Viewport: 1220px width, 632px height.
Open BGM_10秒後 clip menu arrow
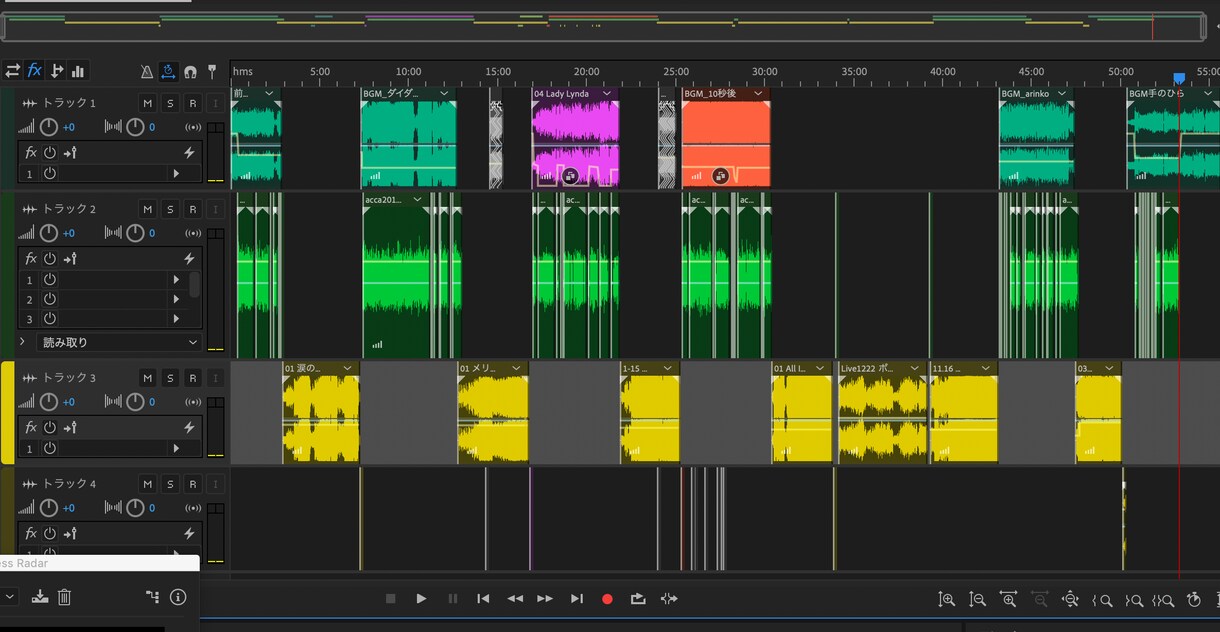click(x=759, y=94)
